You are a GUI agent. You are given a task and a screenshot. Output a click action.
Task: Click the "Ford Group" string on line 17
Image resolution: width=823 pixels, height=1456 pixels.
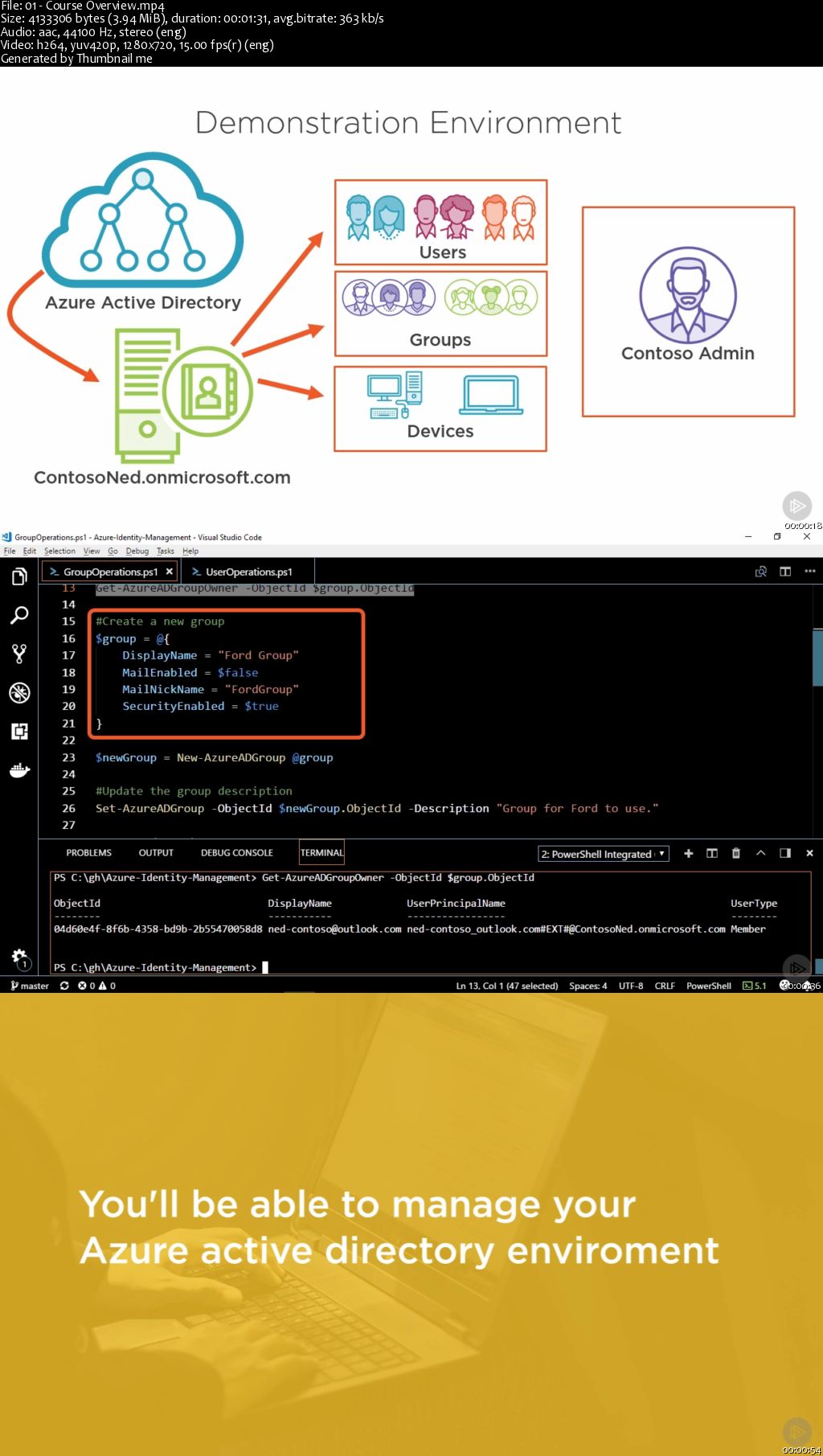(x=258, y=655)
